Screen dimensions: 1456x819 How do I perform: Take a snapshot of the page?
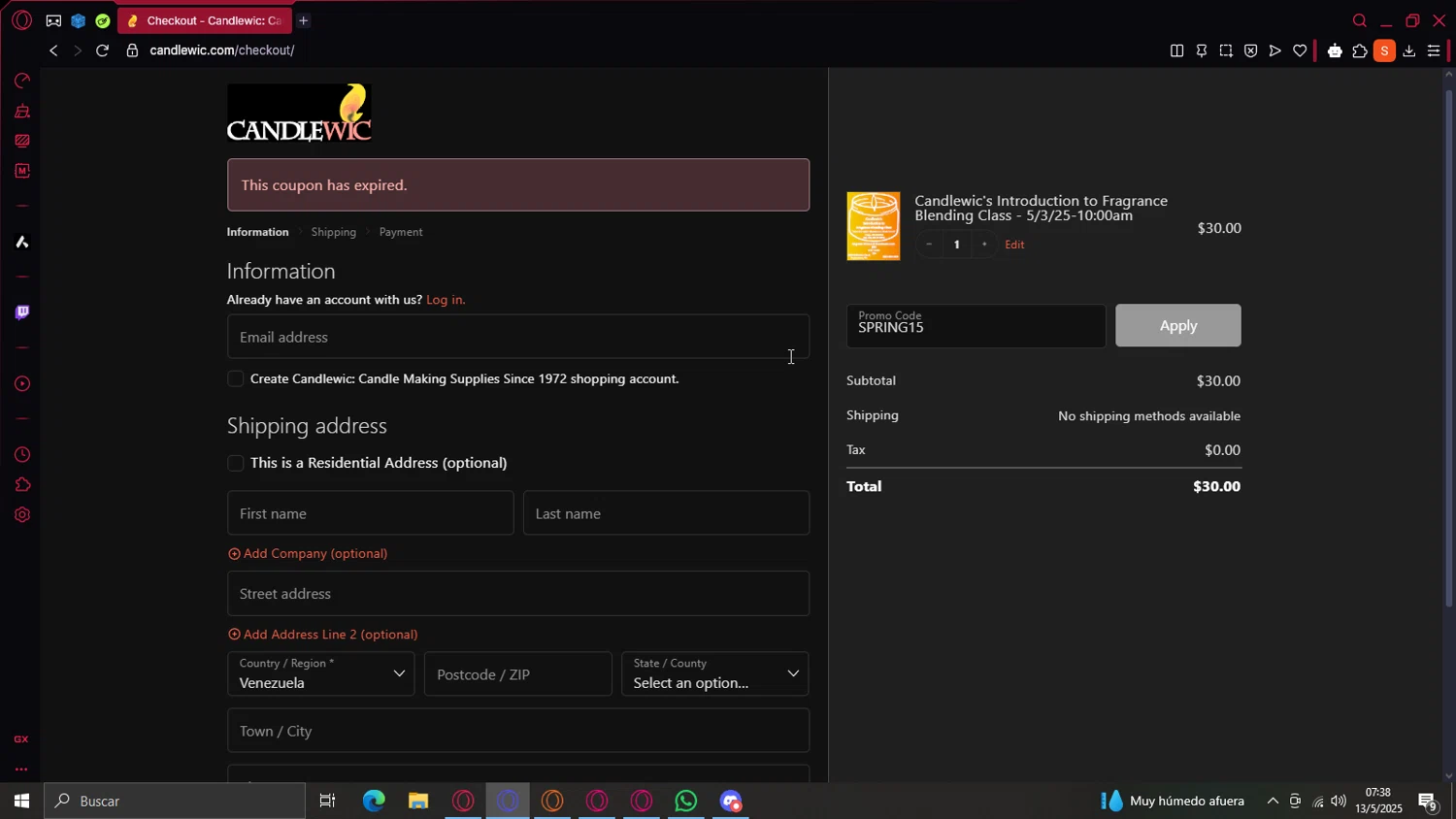click(1226, 50)
